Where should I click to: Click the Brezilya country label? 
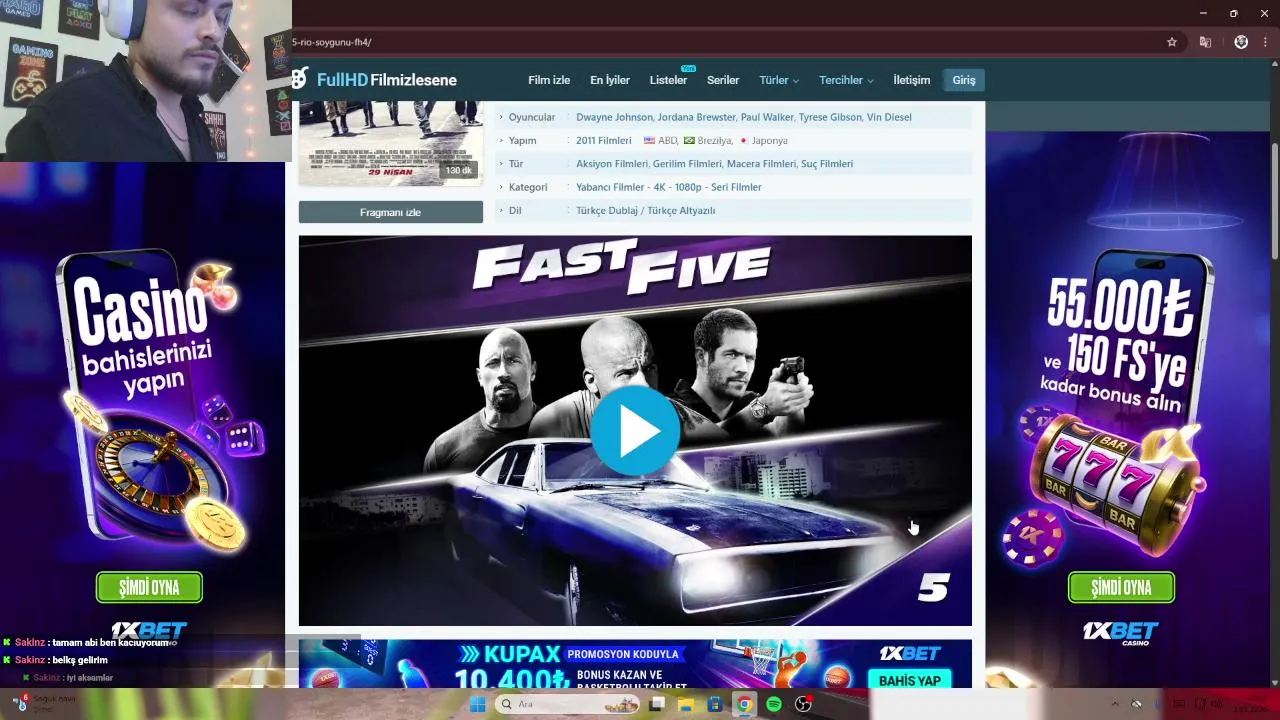pyautogui.click(x=715, y=141)
